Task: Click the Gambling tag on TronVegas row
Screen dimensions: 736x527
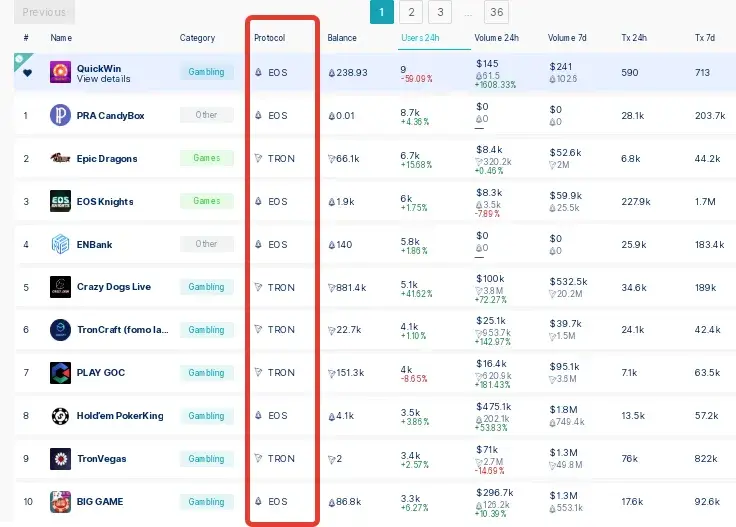Action: point(207,458)
